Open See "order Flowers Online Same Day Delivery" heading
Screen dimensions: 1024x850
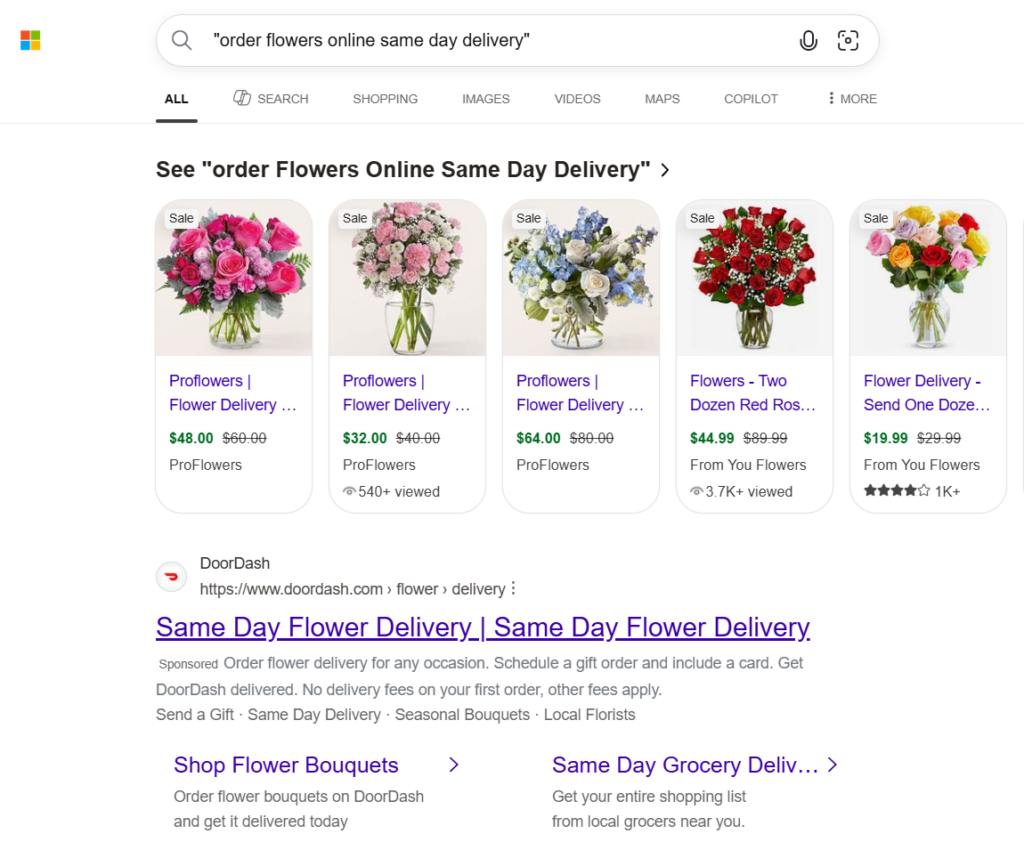[403, 170]
